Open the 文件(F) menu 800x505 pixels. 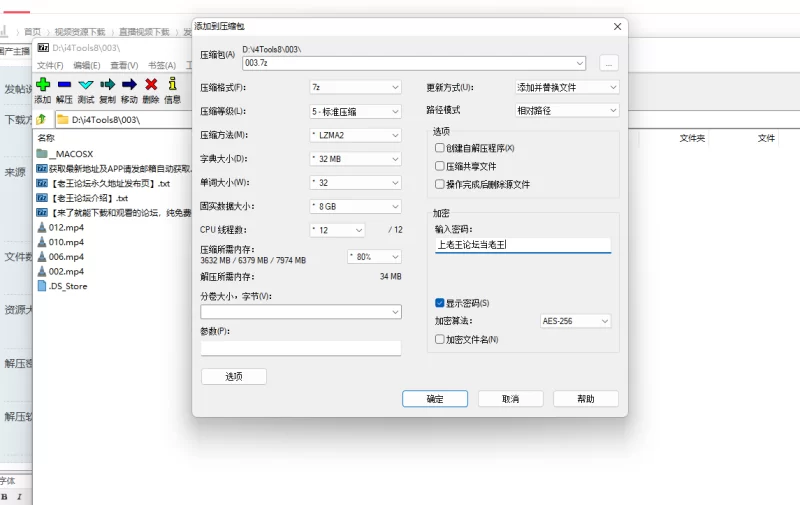(x=50, y=65)
